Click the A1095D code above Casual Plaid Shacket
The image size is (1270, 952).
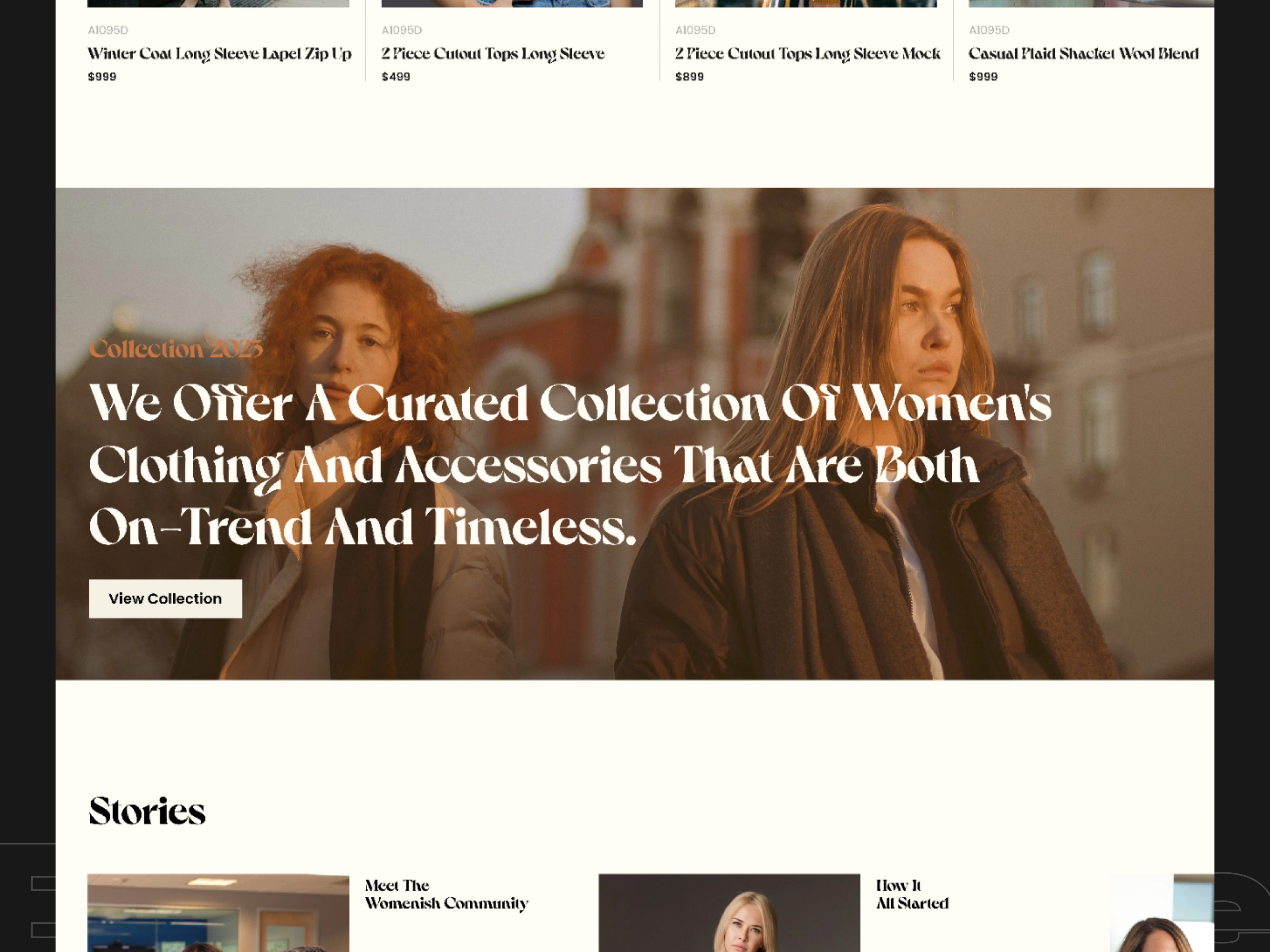[989, 30]
